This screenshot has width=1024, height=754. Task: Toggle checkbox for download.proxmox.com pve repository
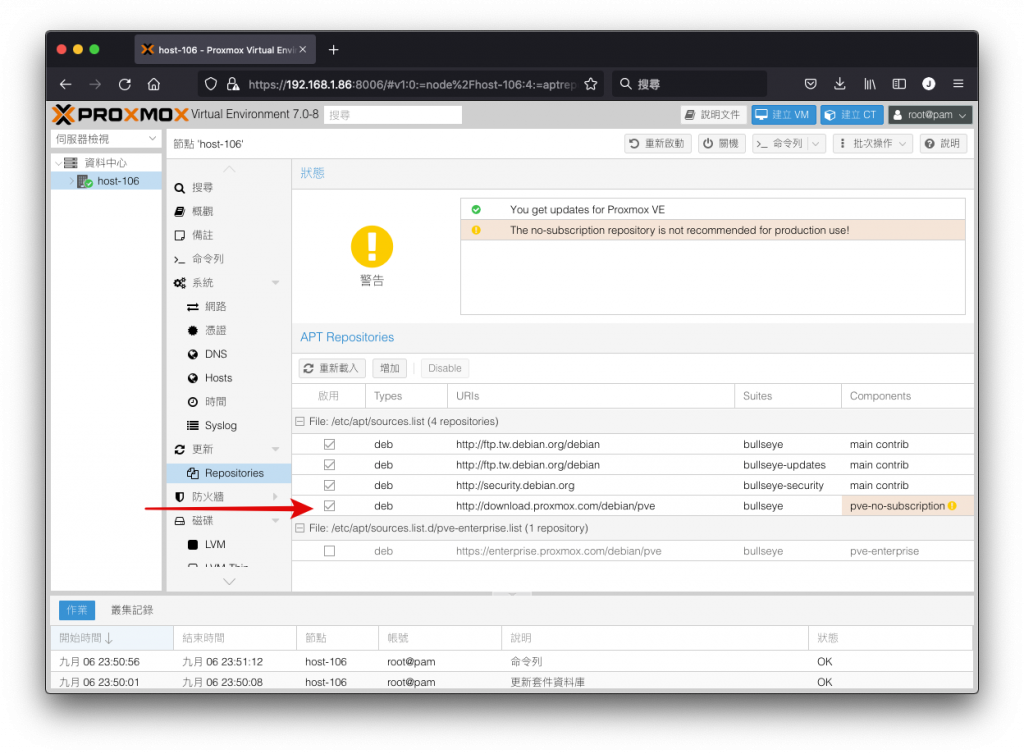click(x=329, y=505)
